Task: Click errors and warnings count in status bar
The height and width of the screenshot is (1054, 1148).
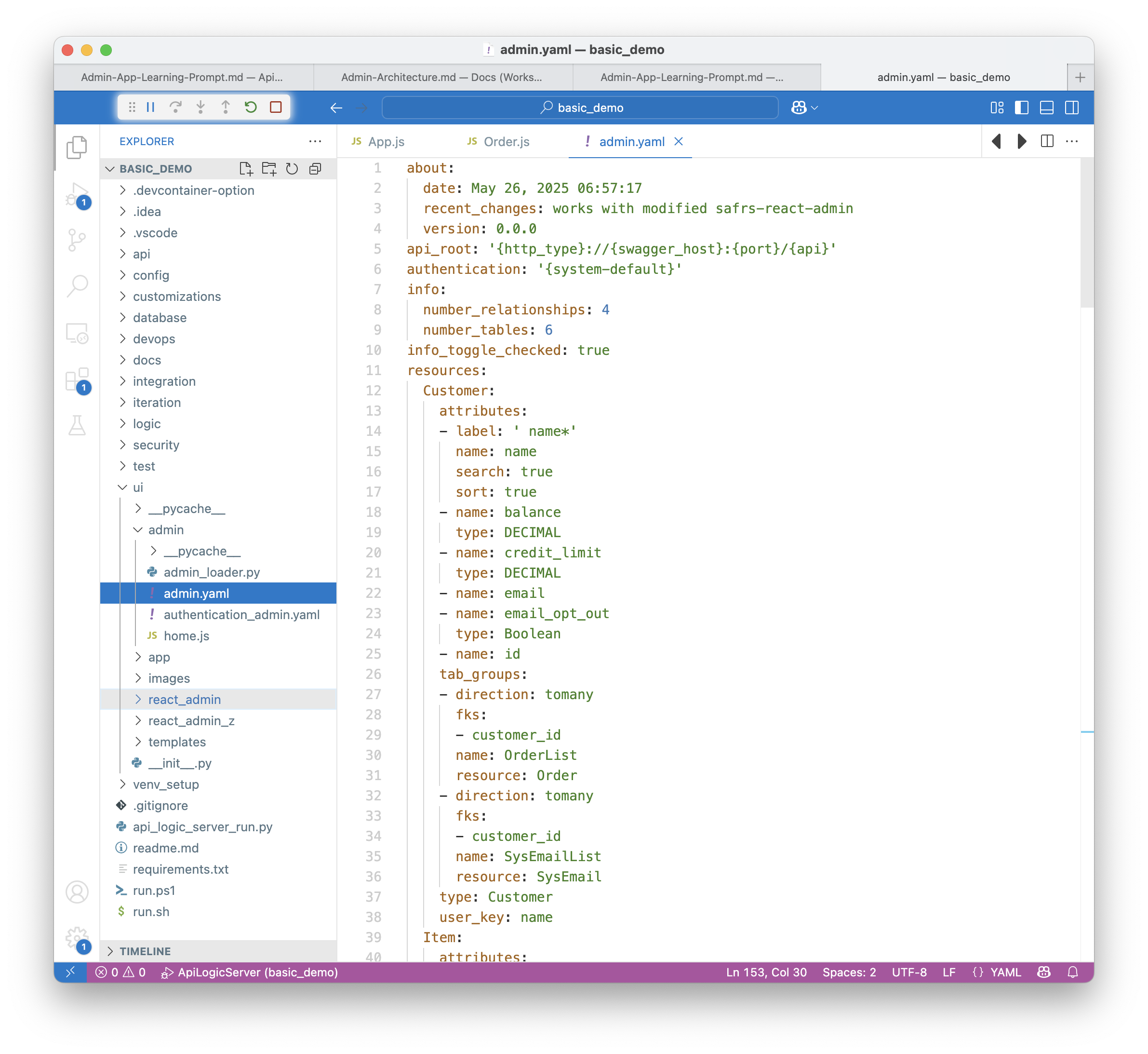Action: [120, 973]
